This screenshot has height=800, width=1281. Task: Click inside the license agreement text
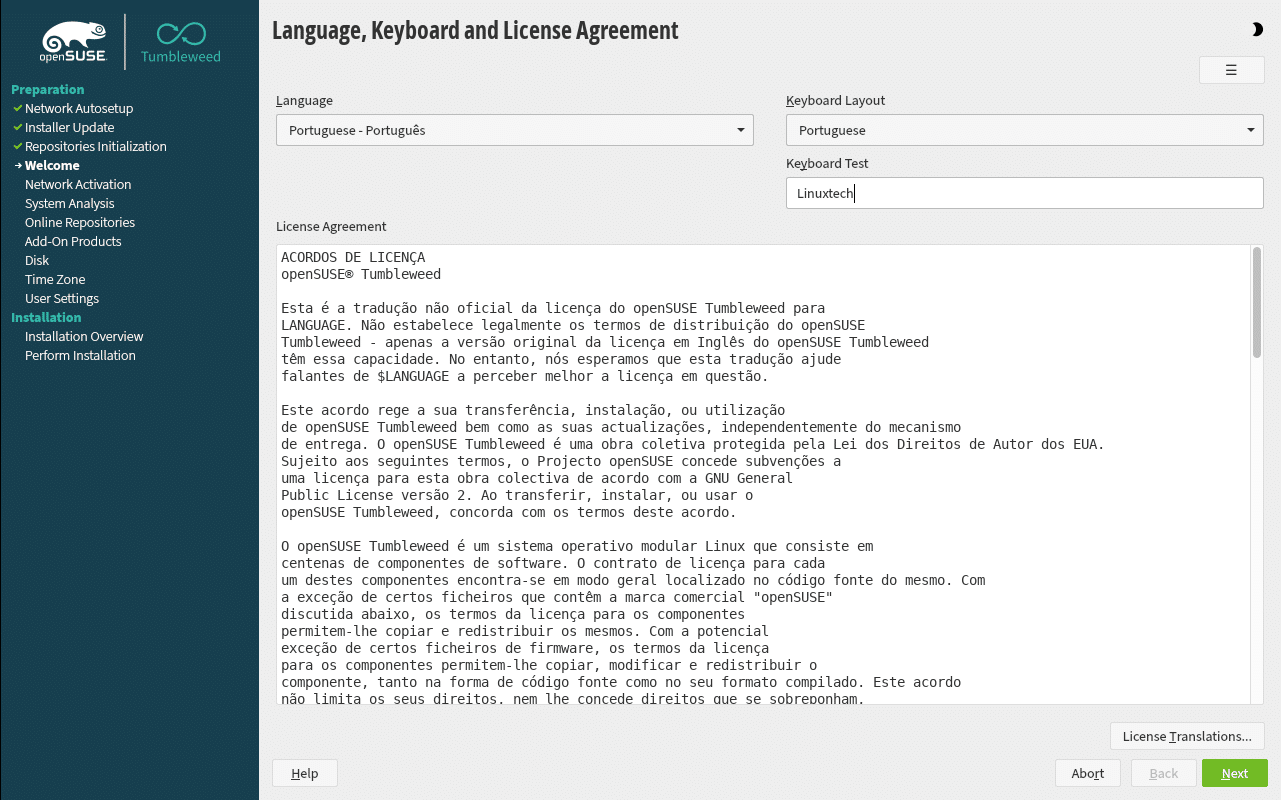pyautogui.click(x=763, y=475)
